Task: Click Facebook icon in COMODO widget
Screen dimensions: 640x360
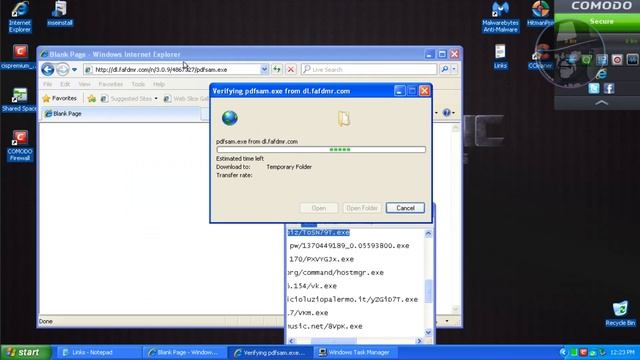Action: (x=609, y=88)
